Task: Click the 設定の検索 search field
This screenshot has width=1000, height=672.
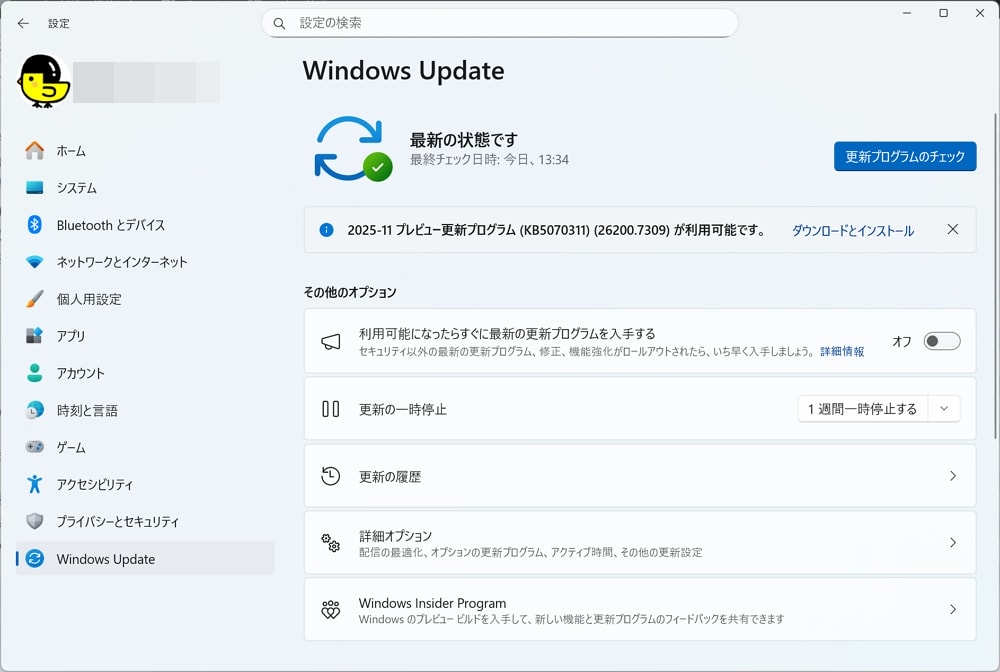Action: coord(500,22)
